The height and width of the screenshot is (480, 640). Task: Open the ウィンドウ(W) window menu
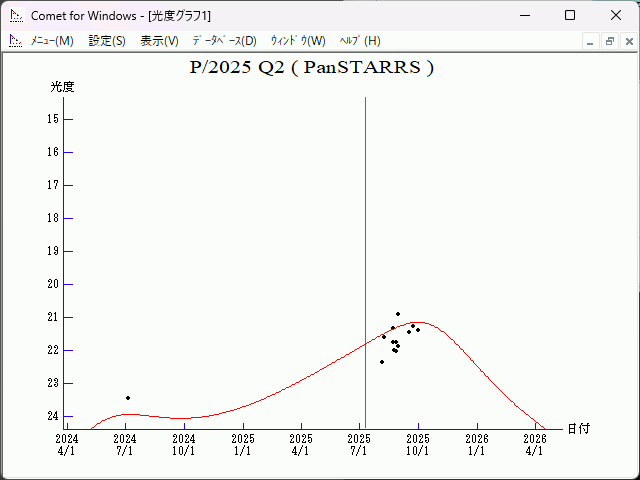click(298, 41)
